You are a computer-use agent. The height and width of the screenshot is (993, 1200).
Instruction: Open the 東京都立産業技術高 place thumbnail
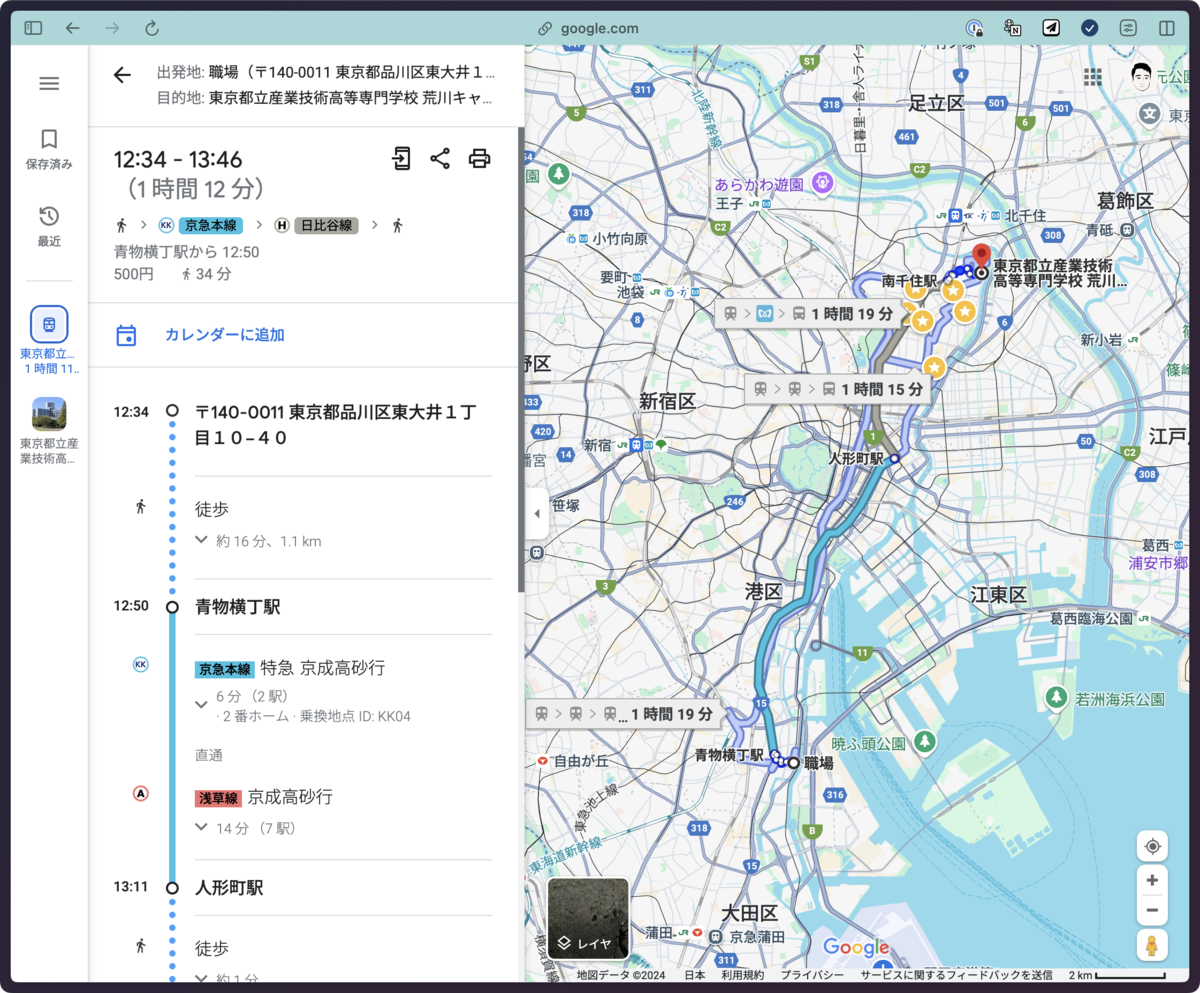(49, 431)
